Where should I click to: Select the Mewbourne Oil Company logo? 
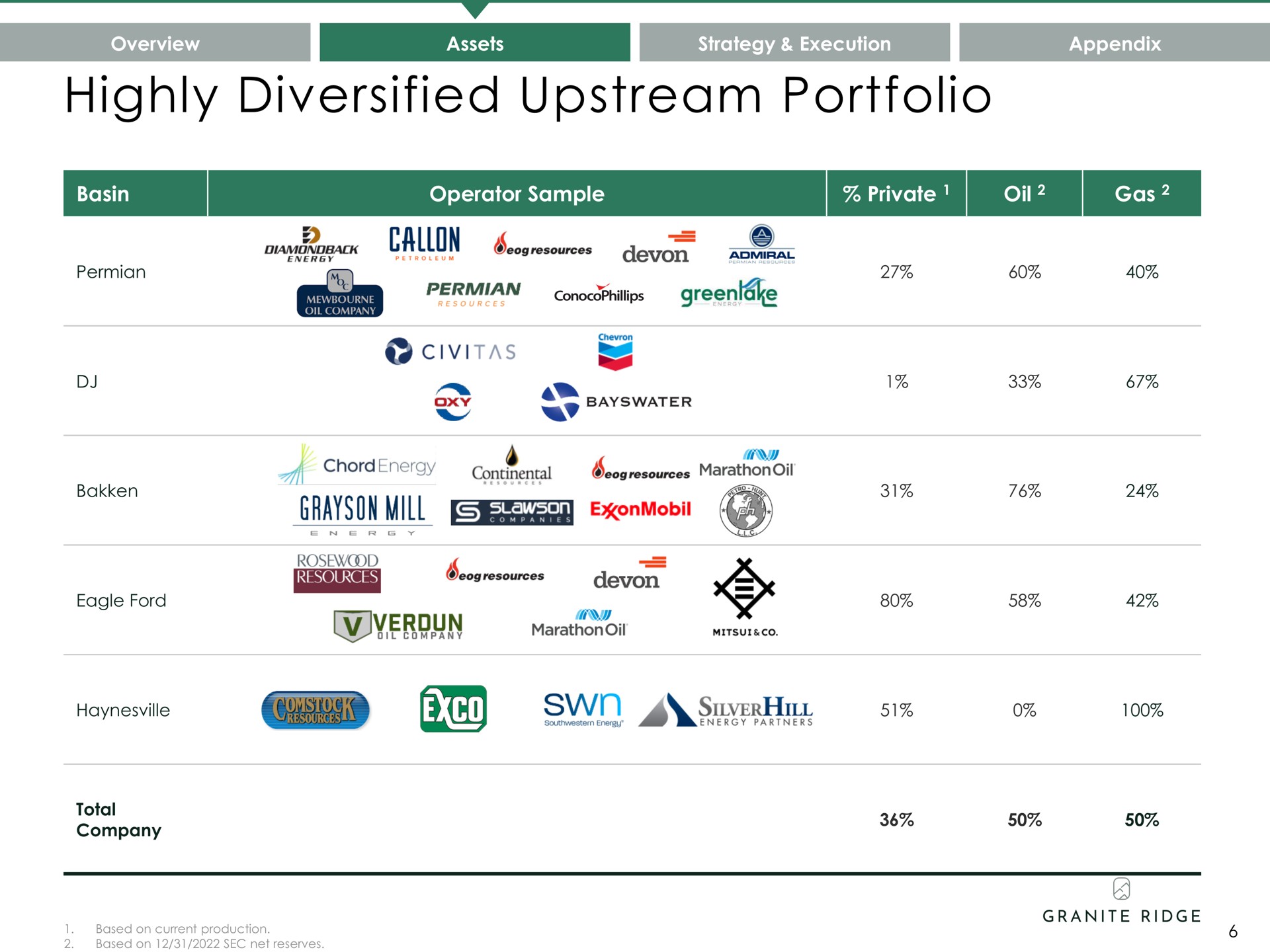pyautogui.click(x=340, y=293)
